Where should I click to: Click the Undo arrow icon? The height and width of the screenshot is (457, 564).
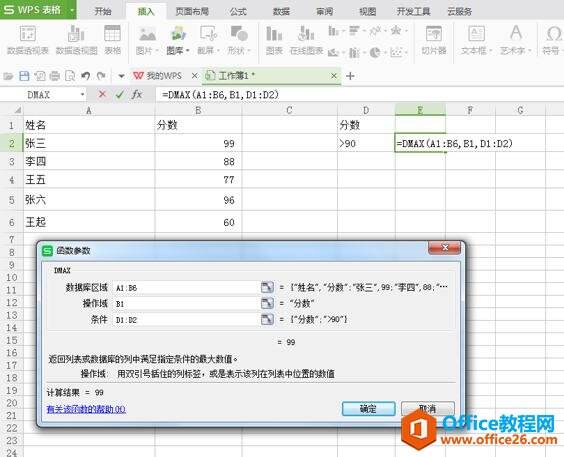[86, 76]
